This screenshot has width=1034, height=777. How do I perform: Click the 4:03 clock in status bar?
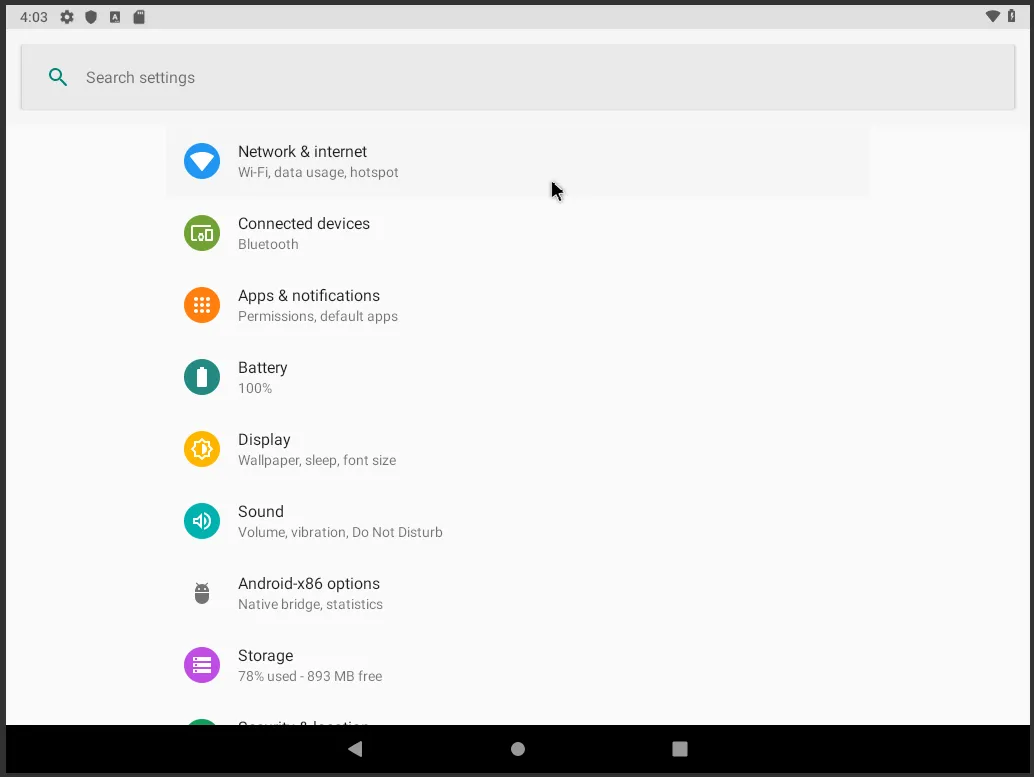tap(34, 17)
